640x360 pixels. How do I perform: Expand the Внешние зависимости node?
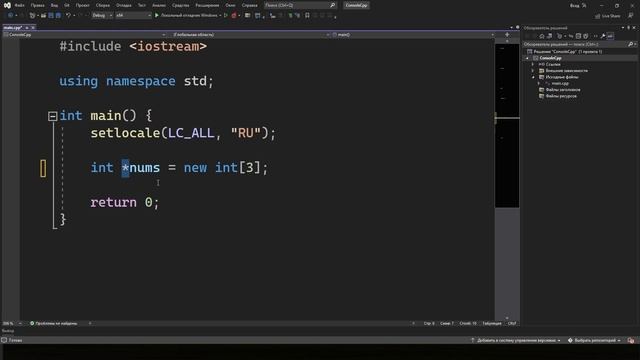tap(533, 71)
